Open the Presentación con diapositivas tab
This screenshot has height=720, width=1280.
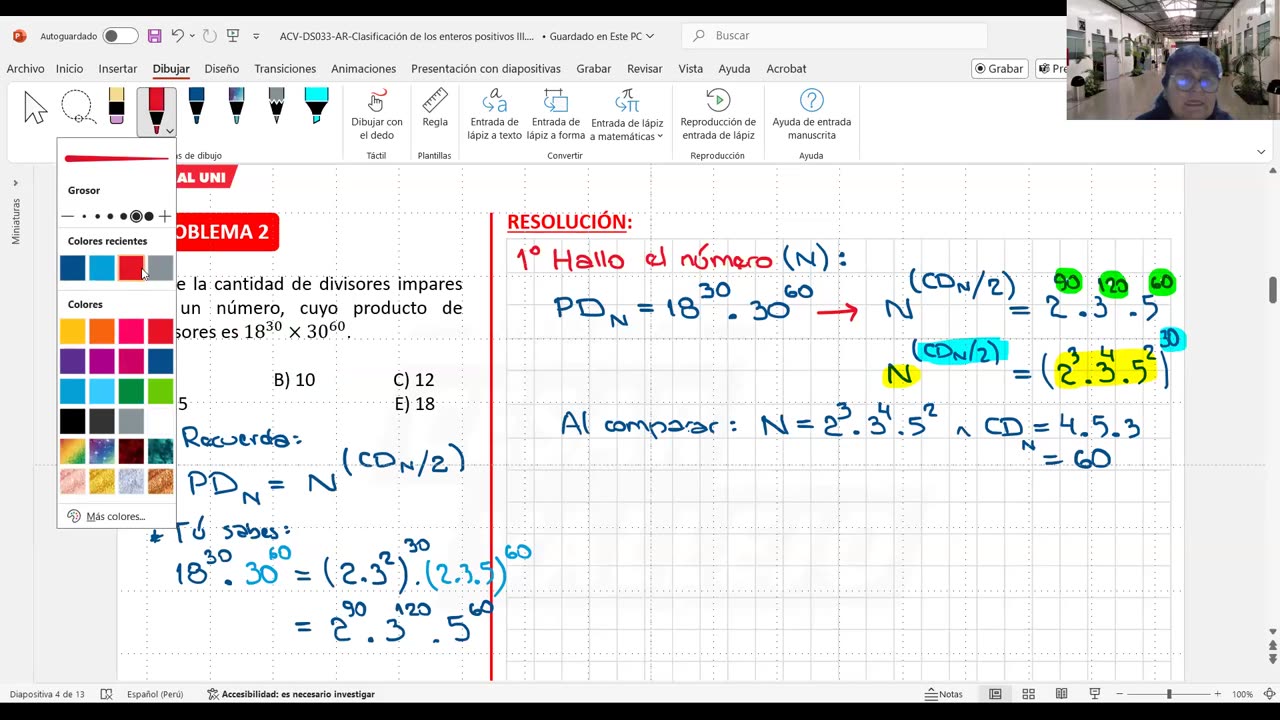pos(485,69)
